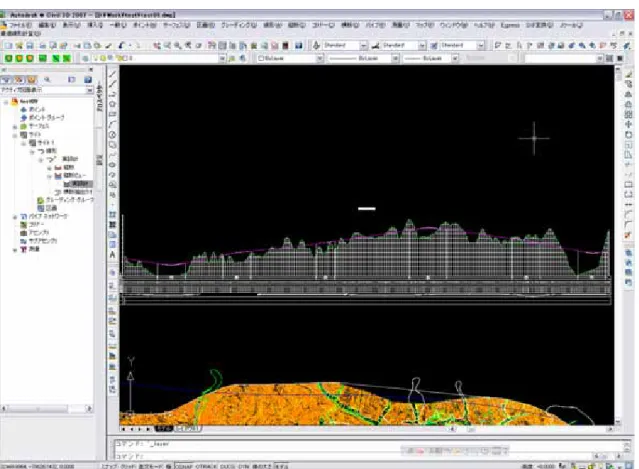Toggle DYN mode in the status bar
Image resolution: width=639 pixels, height=469 pixels.
243,466
